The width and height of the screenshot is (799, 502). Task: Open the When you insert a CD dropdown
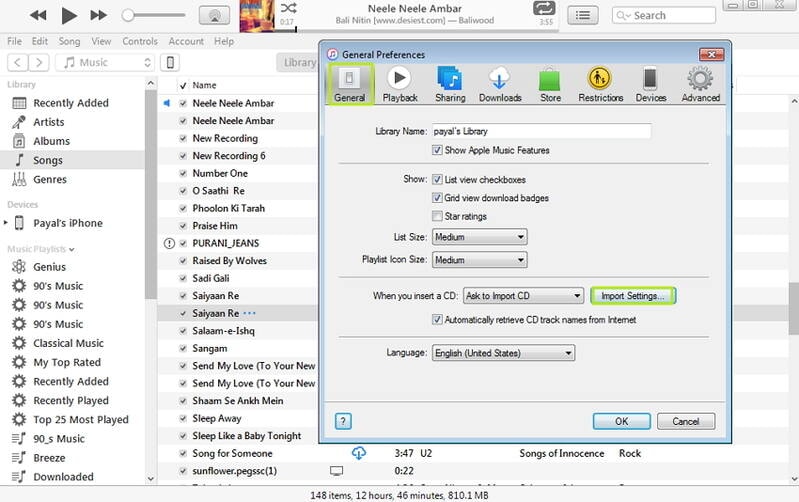(x=523, y=296)
